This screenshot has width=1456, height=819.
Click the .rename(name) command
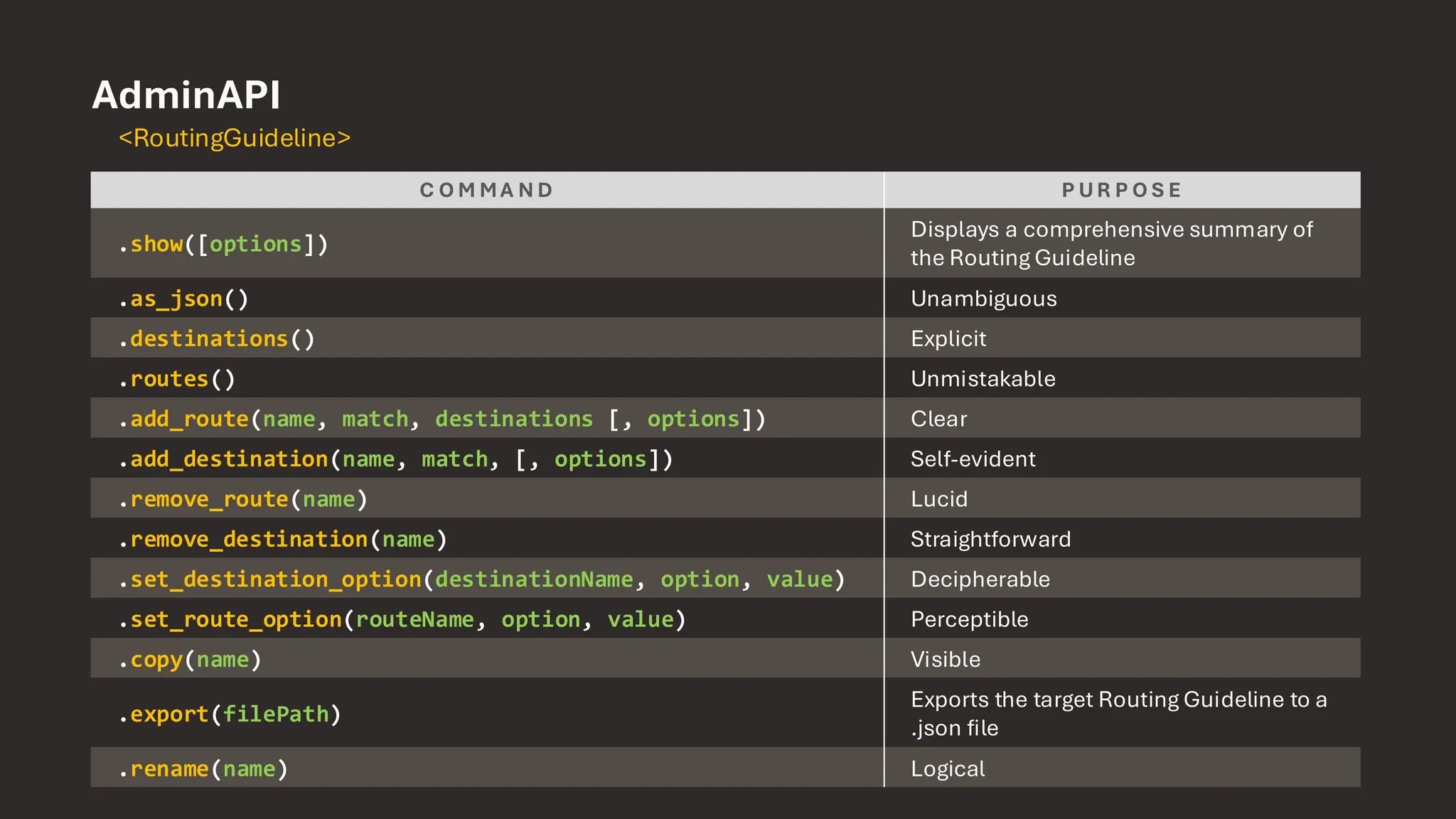[x=203, y=769]
